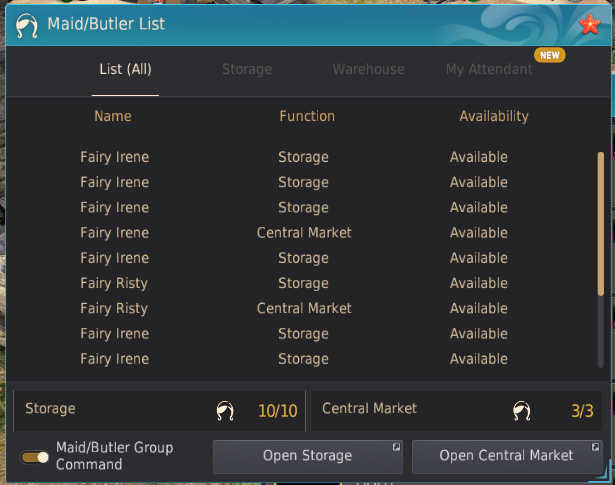This screenshot has height=485, width=615.
Task: Toggle the Maid/Butler Group Command switch
Action: point(36,457)
